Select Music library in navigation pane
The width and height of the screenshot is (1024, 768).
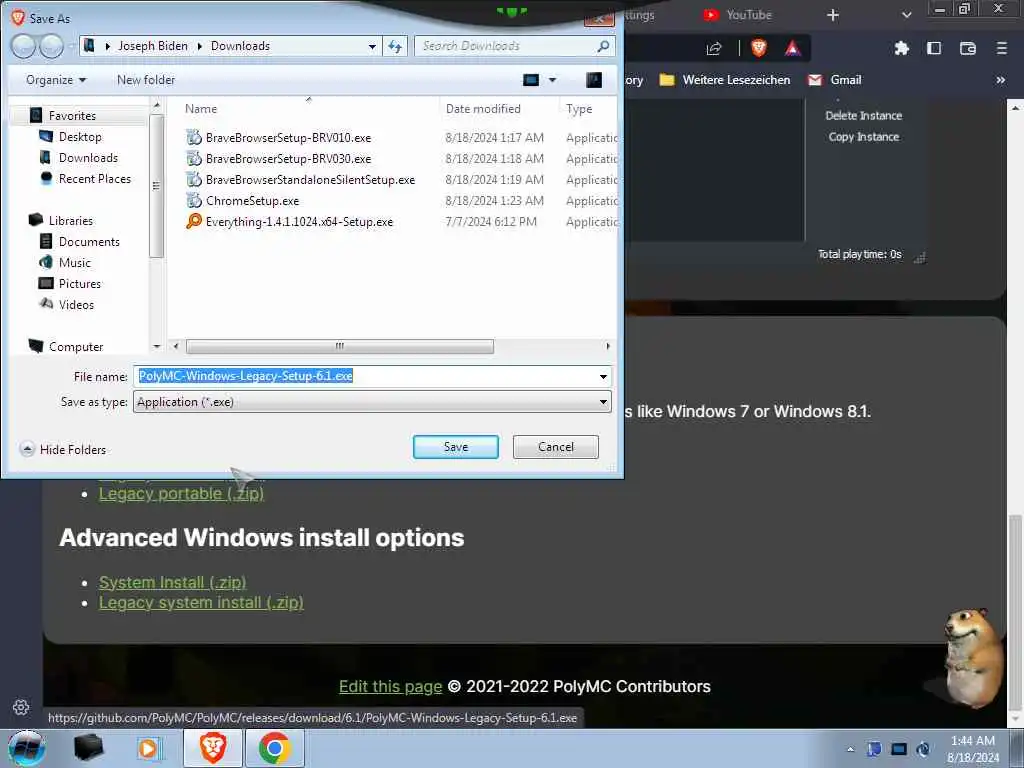pos(74,263)
